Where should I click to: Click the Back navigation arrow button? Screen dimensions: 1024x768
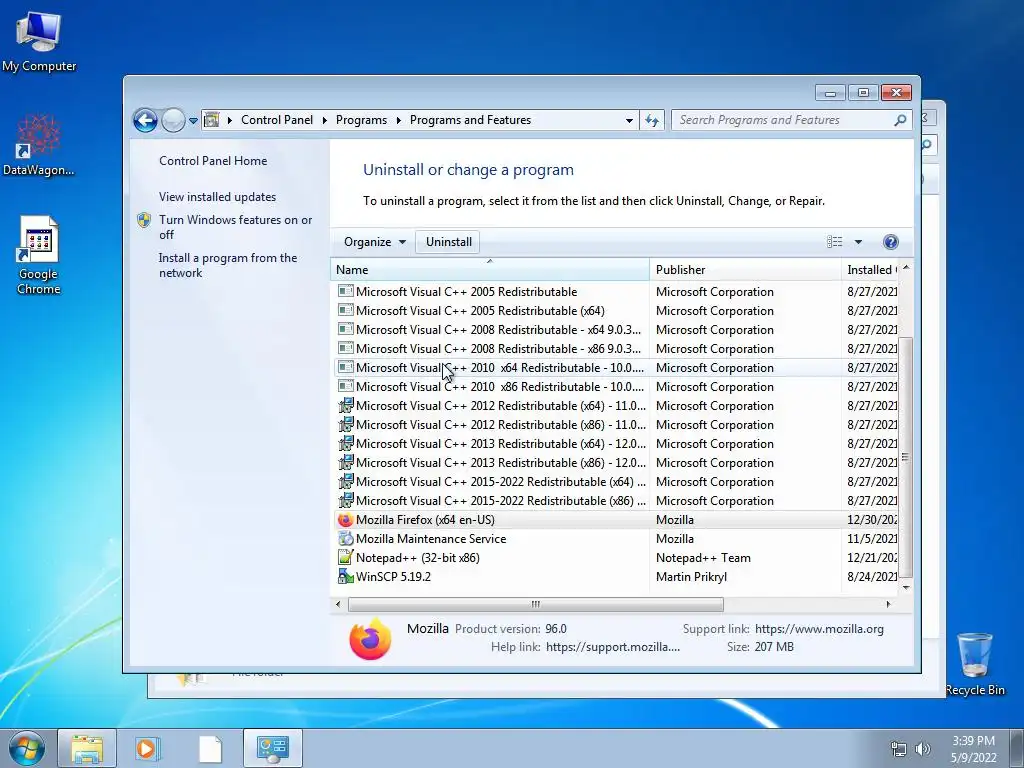click(145, 120)
